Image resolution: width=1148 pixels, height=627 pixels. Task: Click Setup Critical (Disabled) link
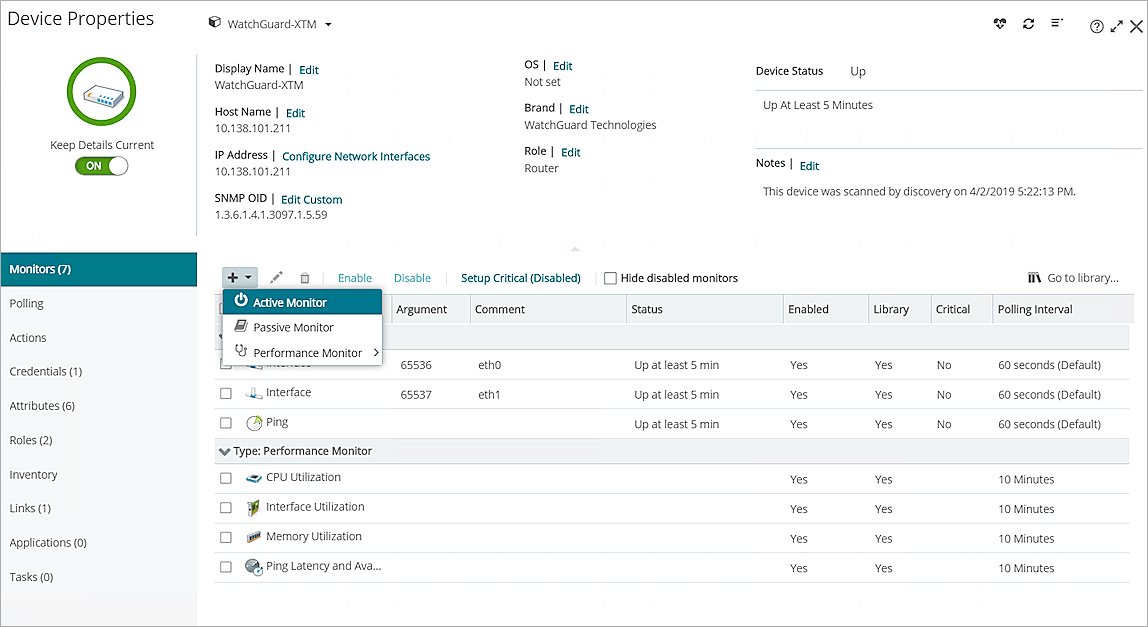click(520, 278)
